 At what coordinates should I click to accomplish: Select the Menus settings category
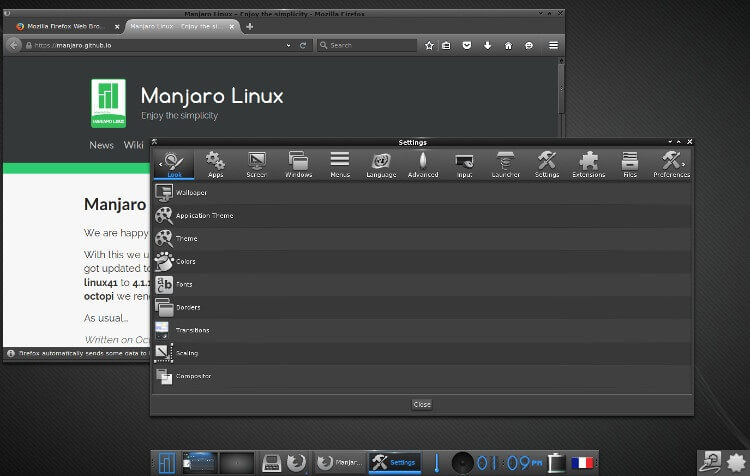coord(340,164)
